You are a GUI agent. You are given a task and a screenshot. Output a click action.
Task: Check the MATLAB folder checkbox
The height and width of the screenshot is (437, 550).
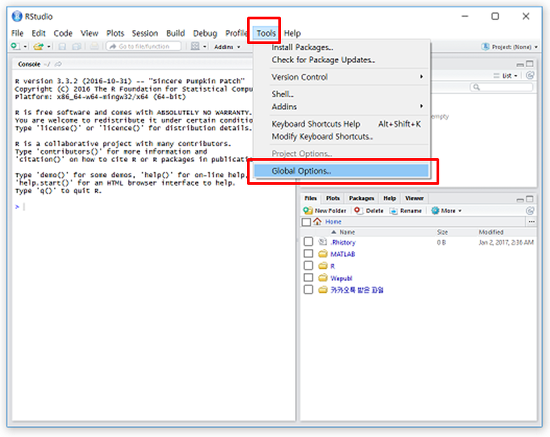[x=308, y=254]
